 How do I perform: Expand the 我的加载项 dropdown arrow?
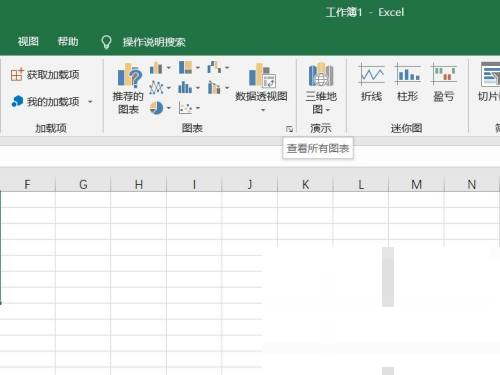pyautogui.click(x=90, y=101)
